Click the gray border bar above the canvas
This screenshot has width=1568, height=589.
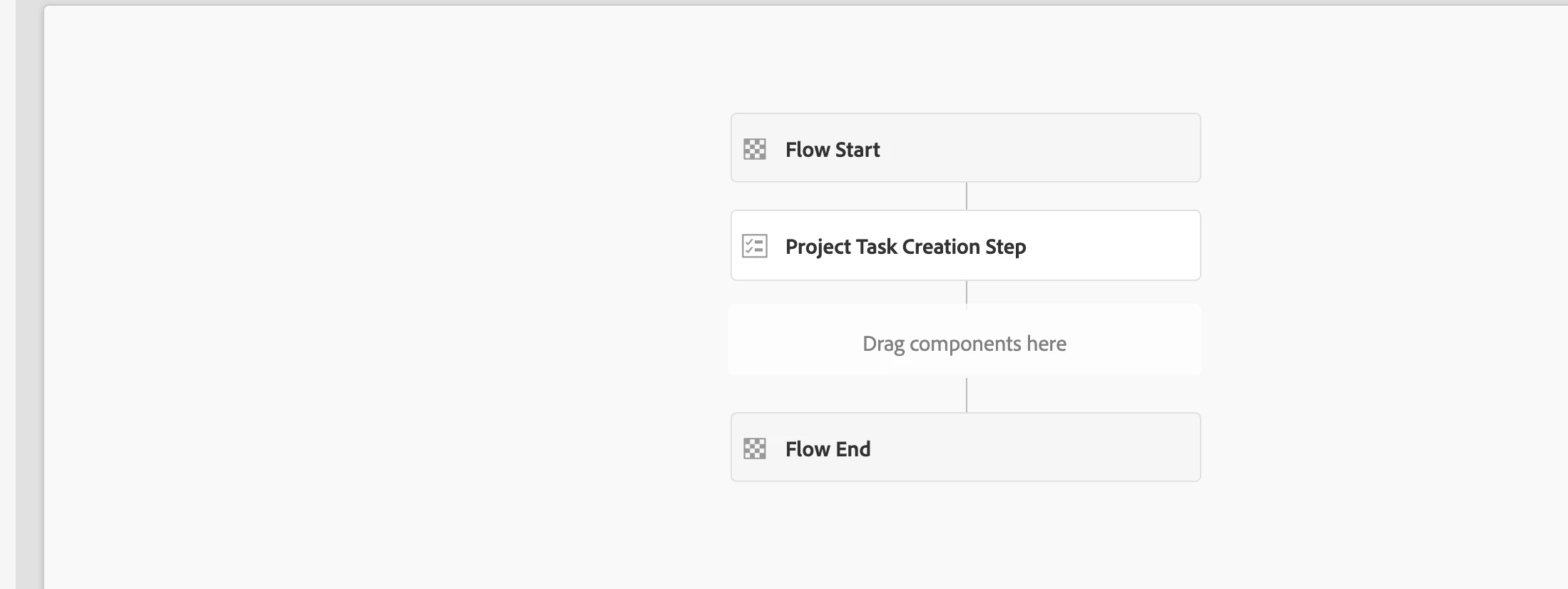pyautogui.click(x=785, y=2)
